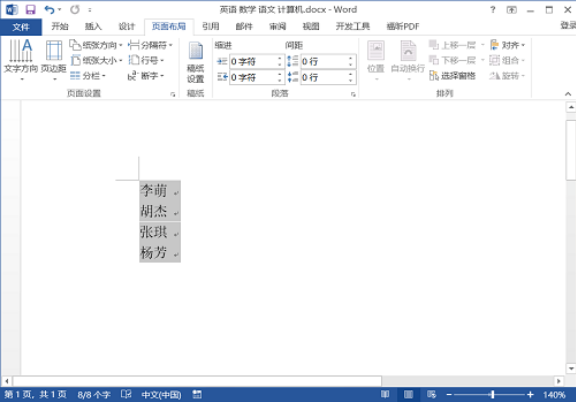This screenshot has height=402, width=576.
Task: Open the customize quick access toolbar menu
Action: (90, 10)
